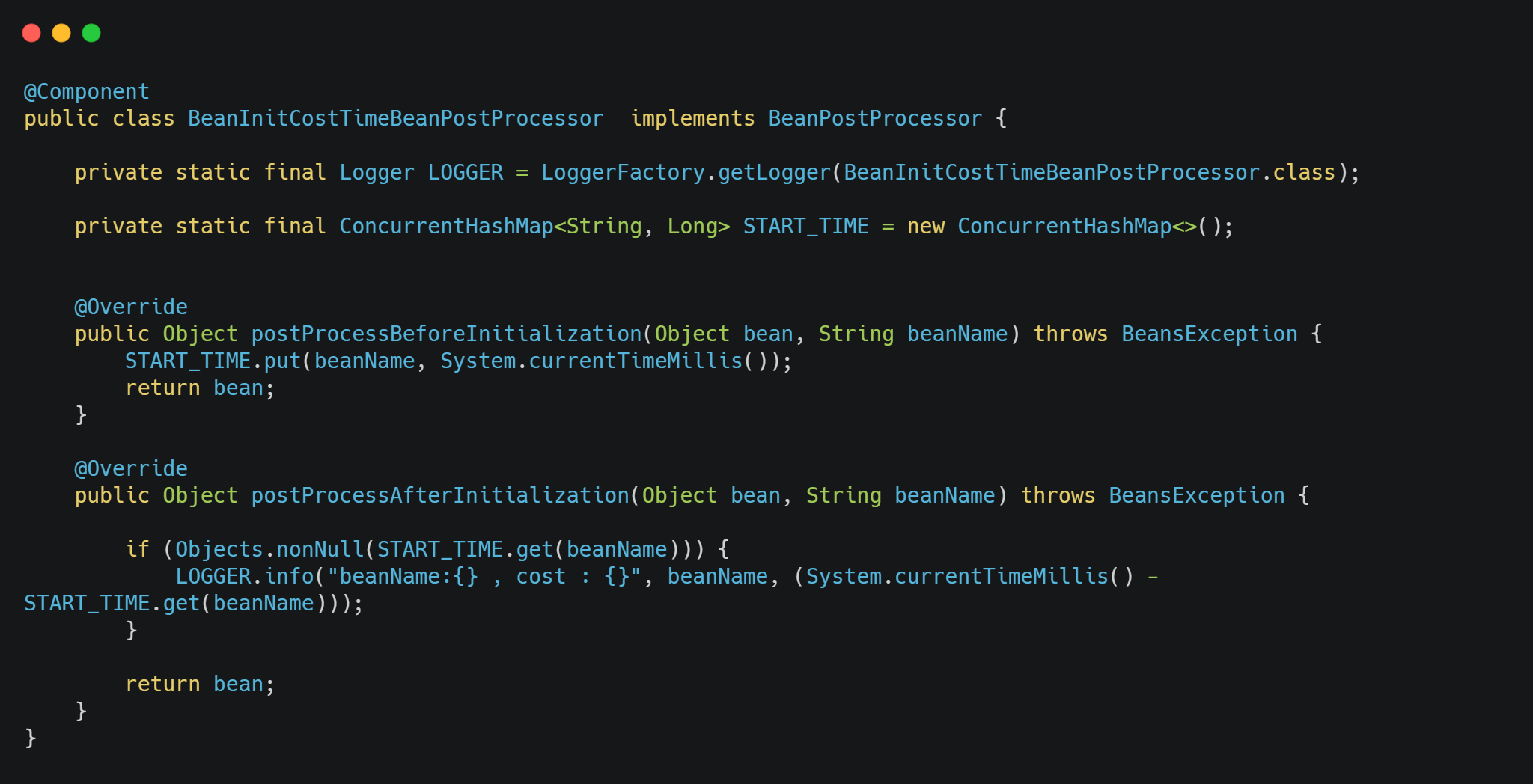1533x784 pixels.
Task: Click BeansException in the postProcessAfterInitialization signature
Action: [1197, 495]
